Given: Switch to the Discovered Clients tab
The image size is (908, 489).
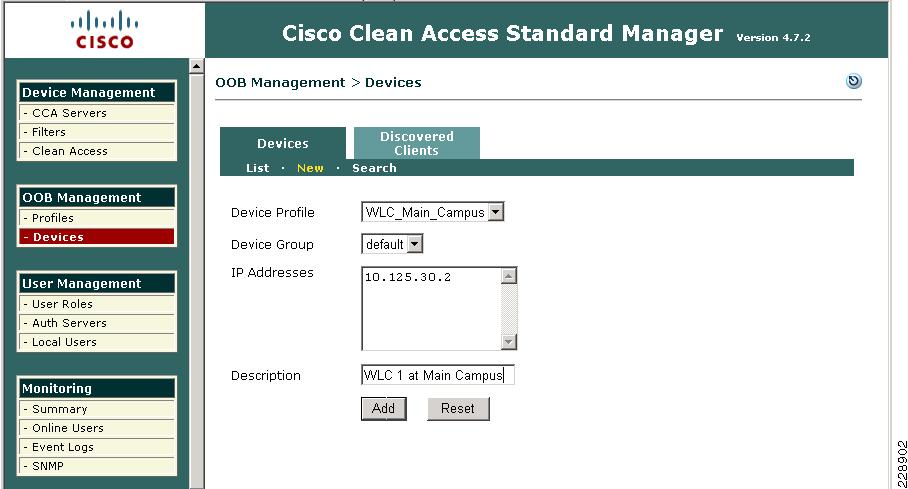Looking at the screenshot, I should click(416, 143).
